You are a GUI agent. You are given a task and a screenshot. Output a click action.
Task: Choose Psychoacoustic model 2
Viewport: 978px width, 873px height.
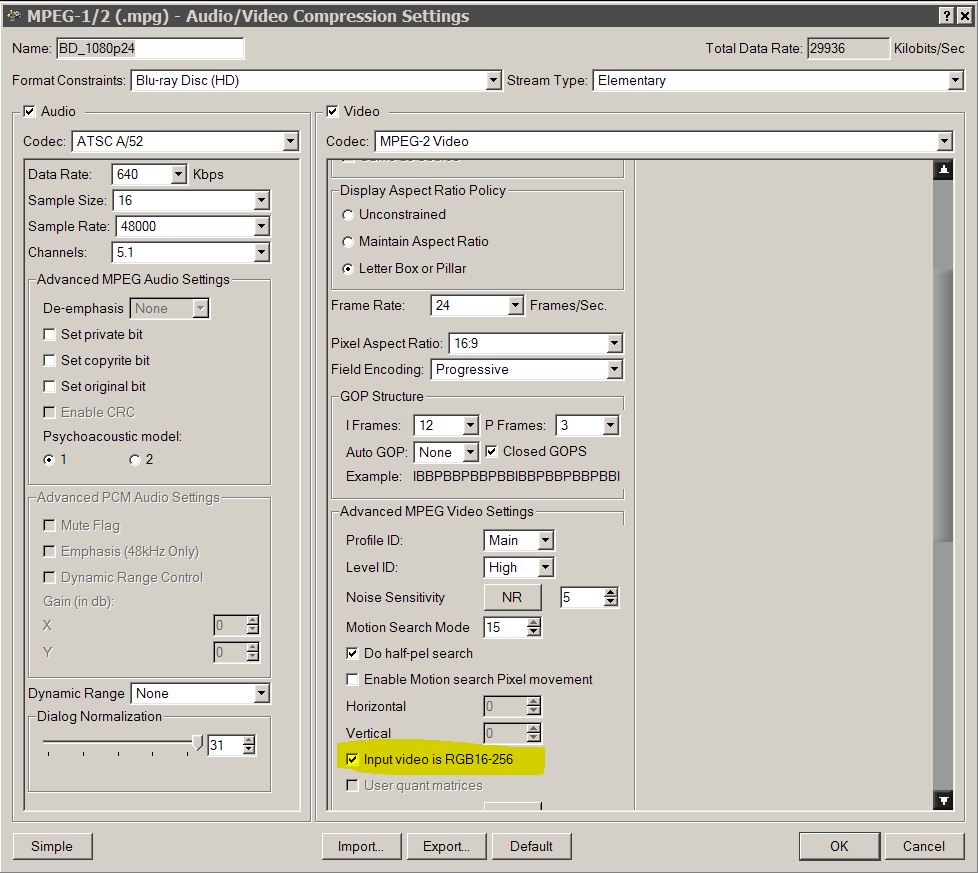coord(134,460)
